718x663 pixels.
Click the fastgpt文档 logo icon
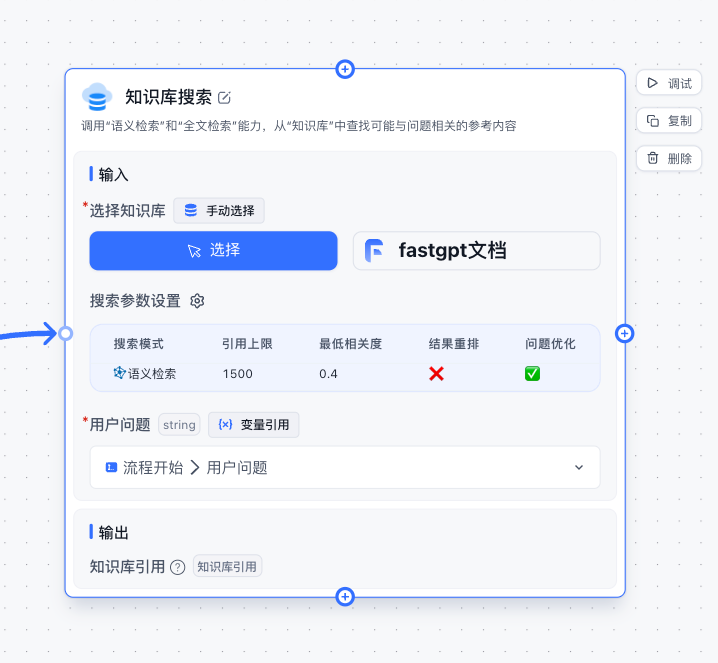pos(375,251)
